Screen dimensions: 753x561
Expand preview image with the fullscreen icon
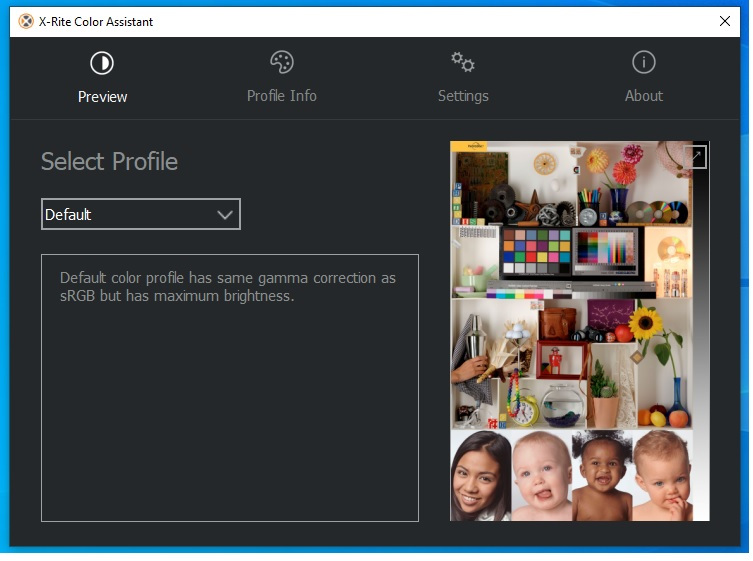(696, 156)
